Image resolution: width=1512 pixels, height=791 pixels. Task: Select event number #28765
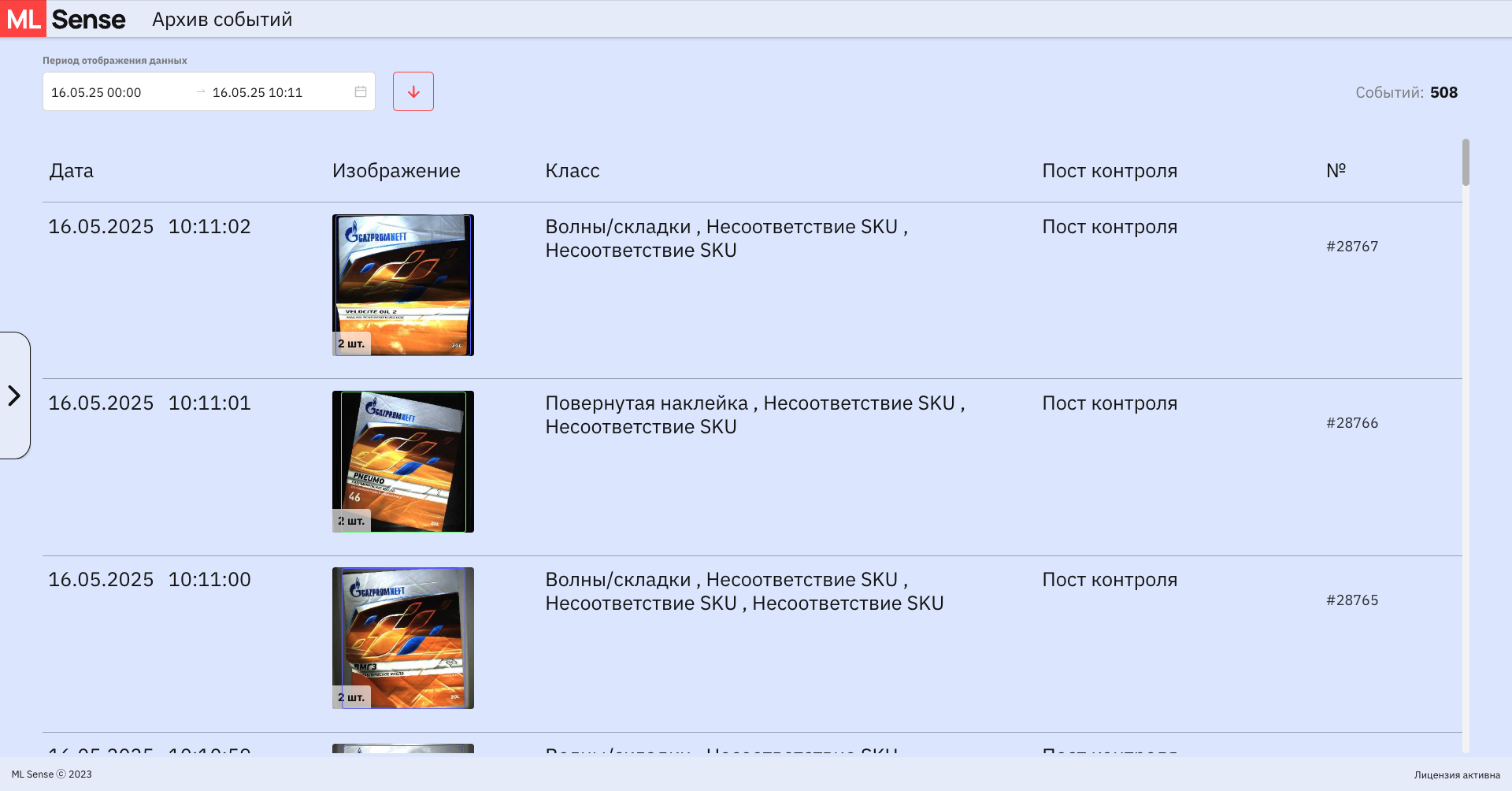pos(1352,600)
